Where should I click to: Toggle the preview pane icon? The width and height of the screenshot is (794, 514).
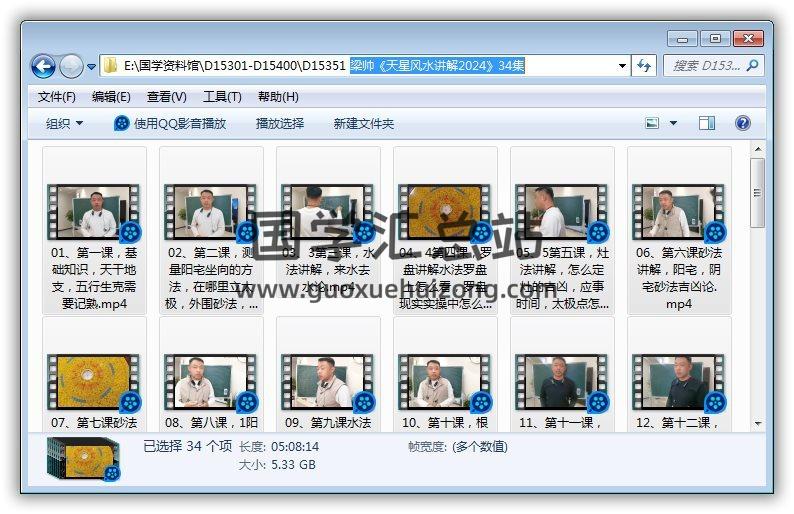[x=707, y=123]
